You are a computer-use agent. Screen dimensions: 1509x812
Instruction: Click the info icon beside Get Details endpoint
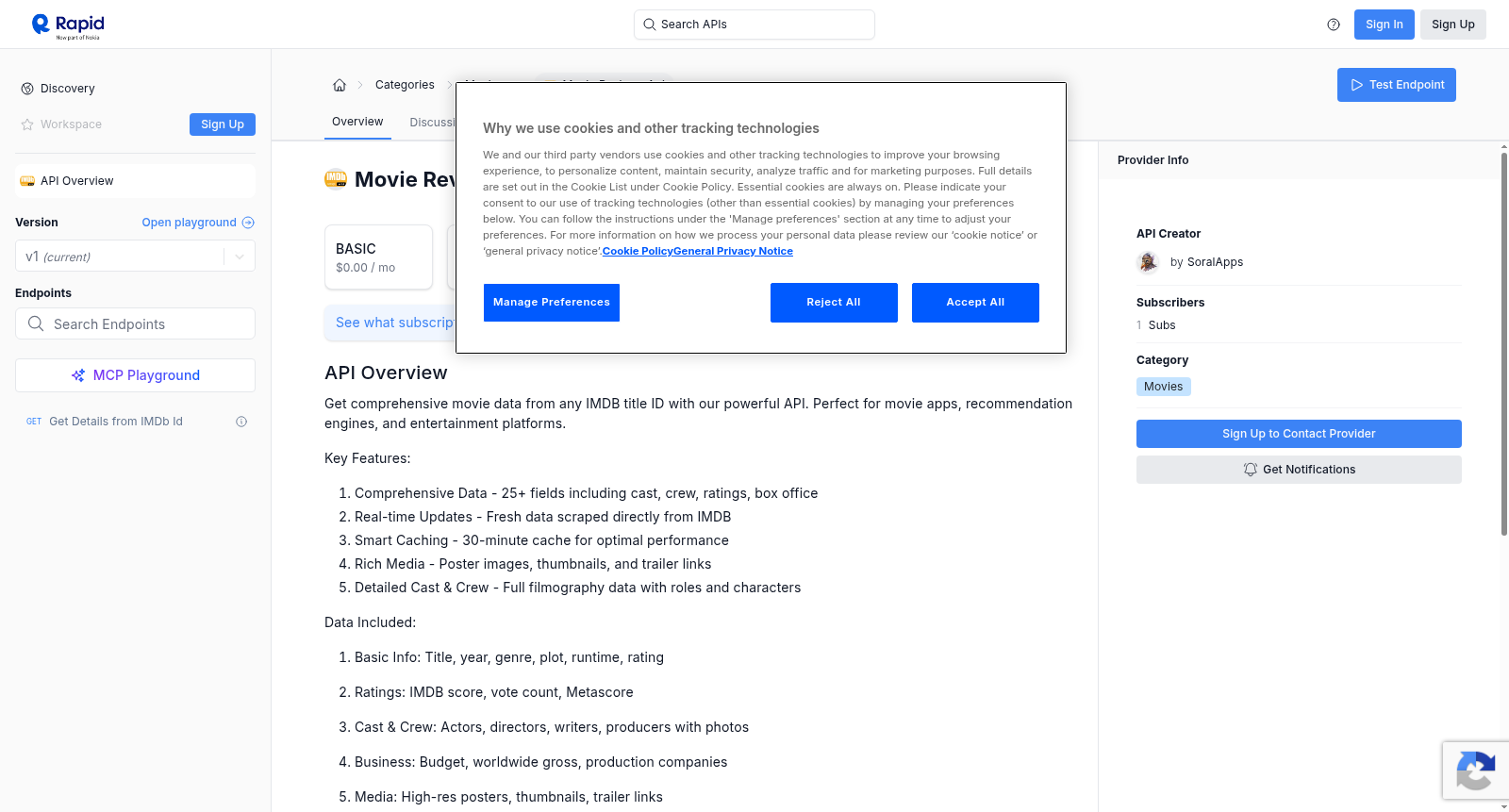[x=241, y=422]
